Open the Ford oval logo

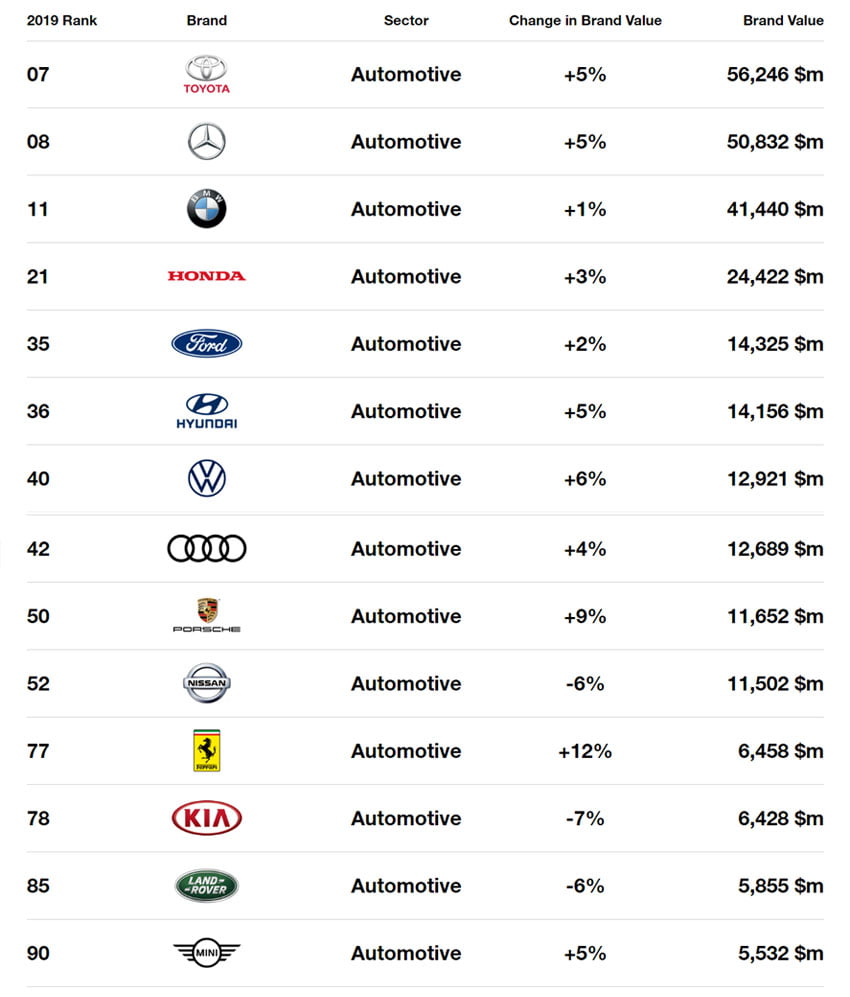pyautogui.click(x=206, y=344)
